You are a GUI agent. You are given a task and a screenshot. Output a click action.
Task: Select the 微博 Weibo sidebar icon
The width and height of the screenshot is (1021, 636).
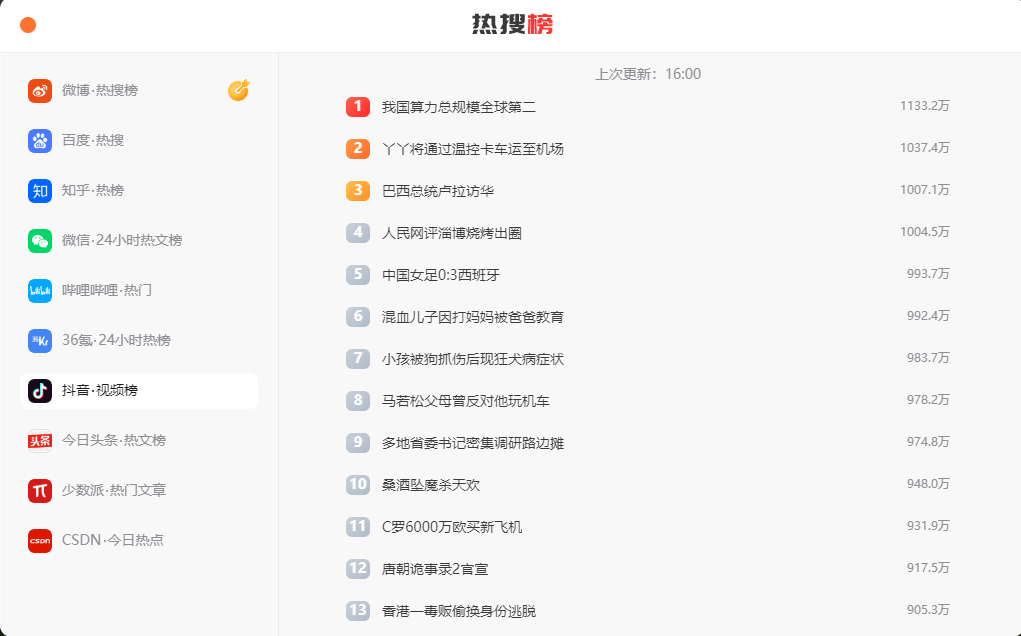click(39, 90)
